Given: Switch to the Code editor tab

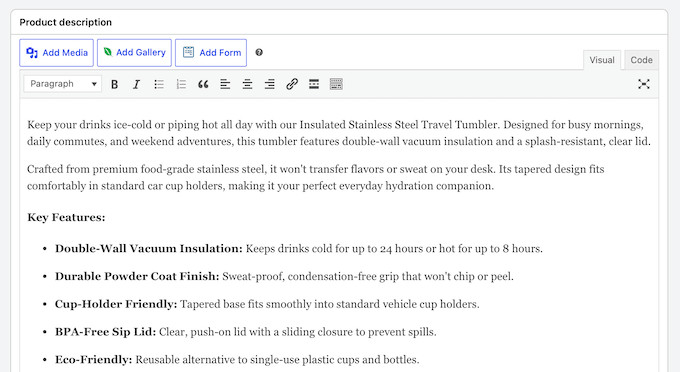Looking at the screenshot, I should (x=641, y=60).
